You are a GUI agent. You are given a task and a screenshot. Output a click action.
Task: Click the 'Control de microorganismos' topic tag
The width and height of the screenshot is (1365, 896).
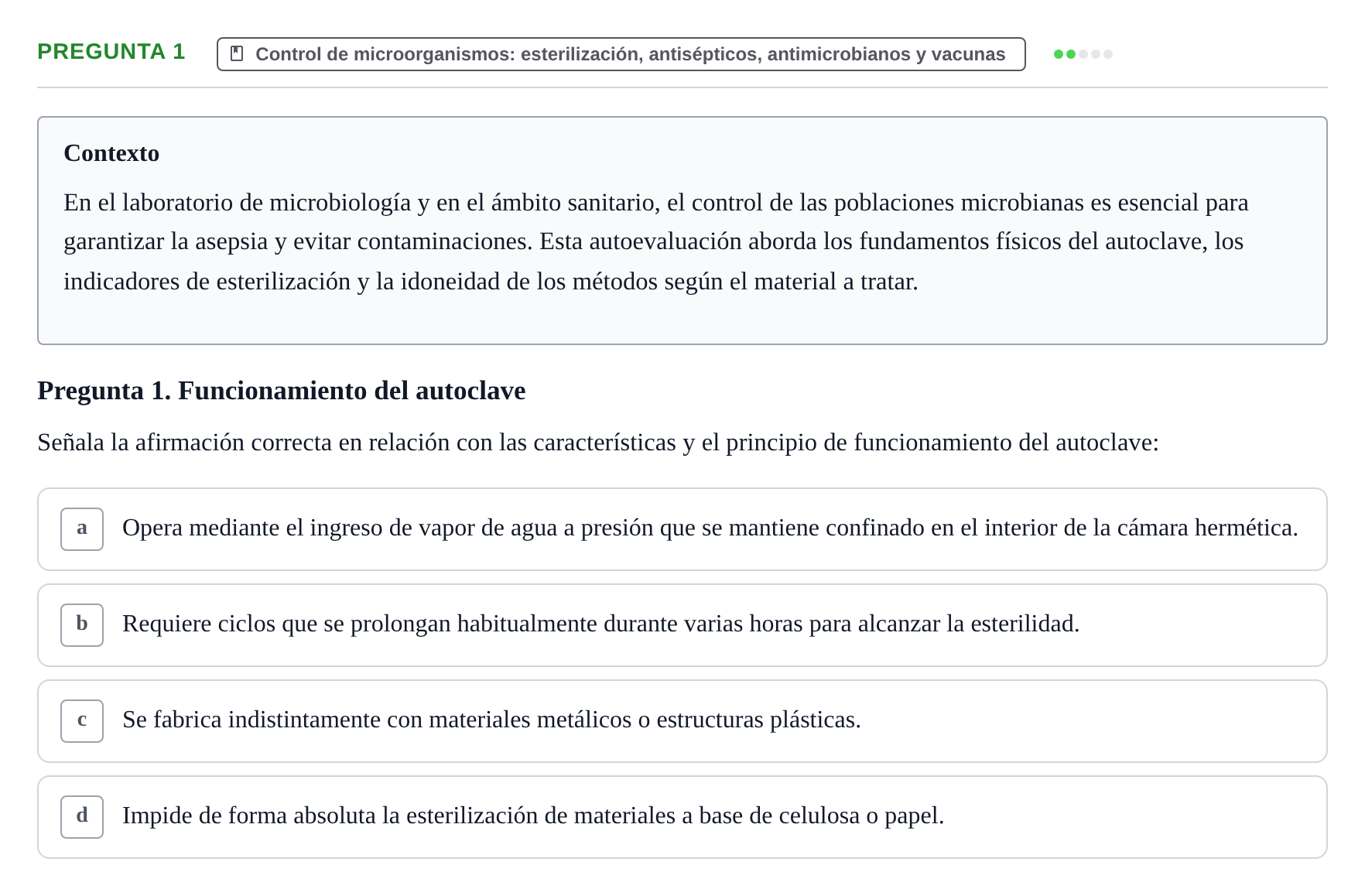point(621,54)
